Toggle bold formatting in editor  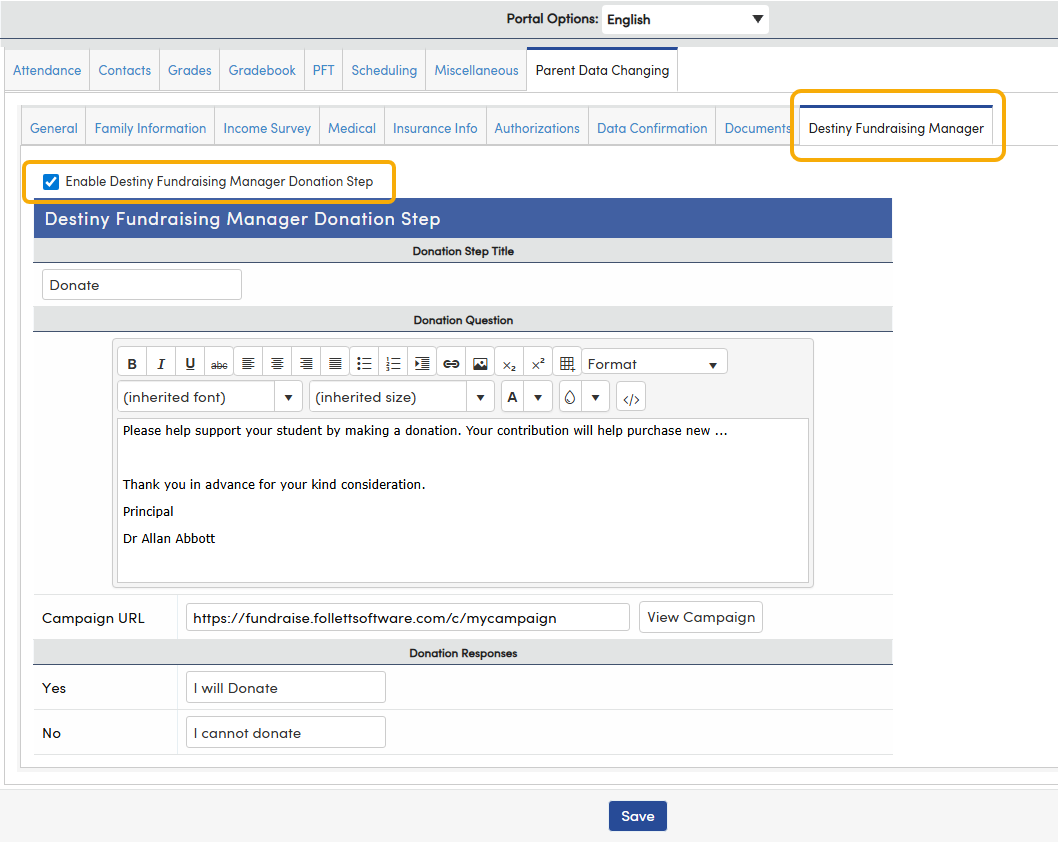pos(132,364)
